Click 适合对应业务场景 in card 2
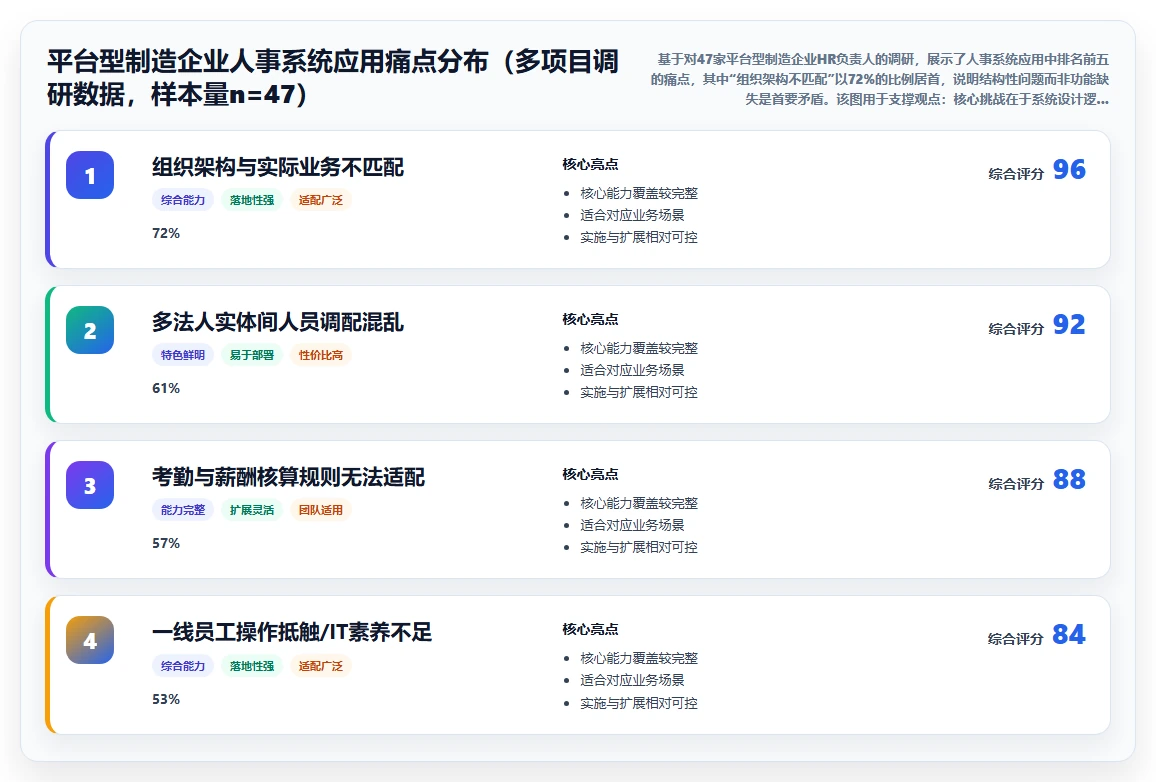 (632, 370)
